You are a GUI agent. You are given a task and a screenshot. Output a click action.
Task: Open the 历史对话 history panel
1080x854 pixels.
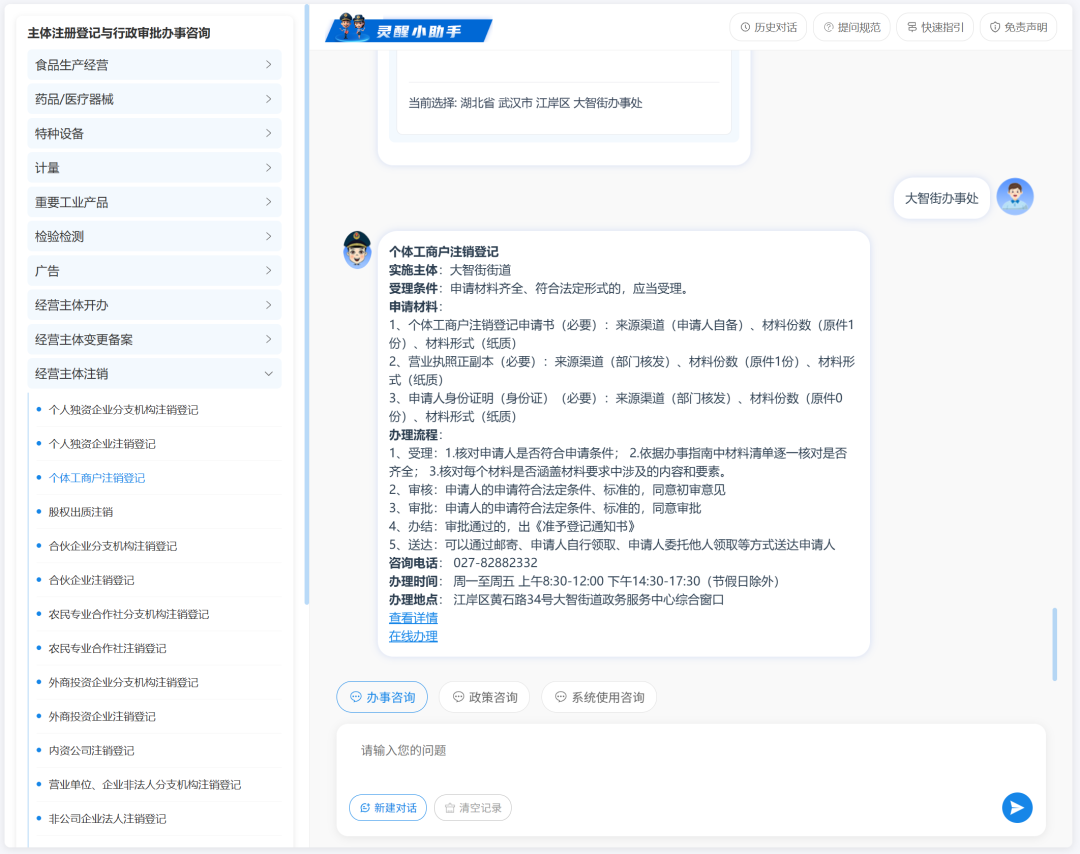pyautogui.click(x=767, y=27)
